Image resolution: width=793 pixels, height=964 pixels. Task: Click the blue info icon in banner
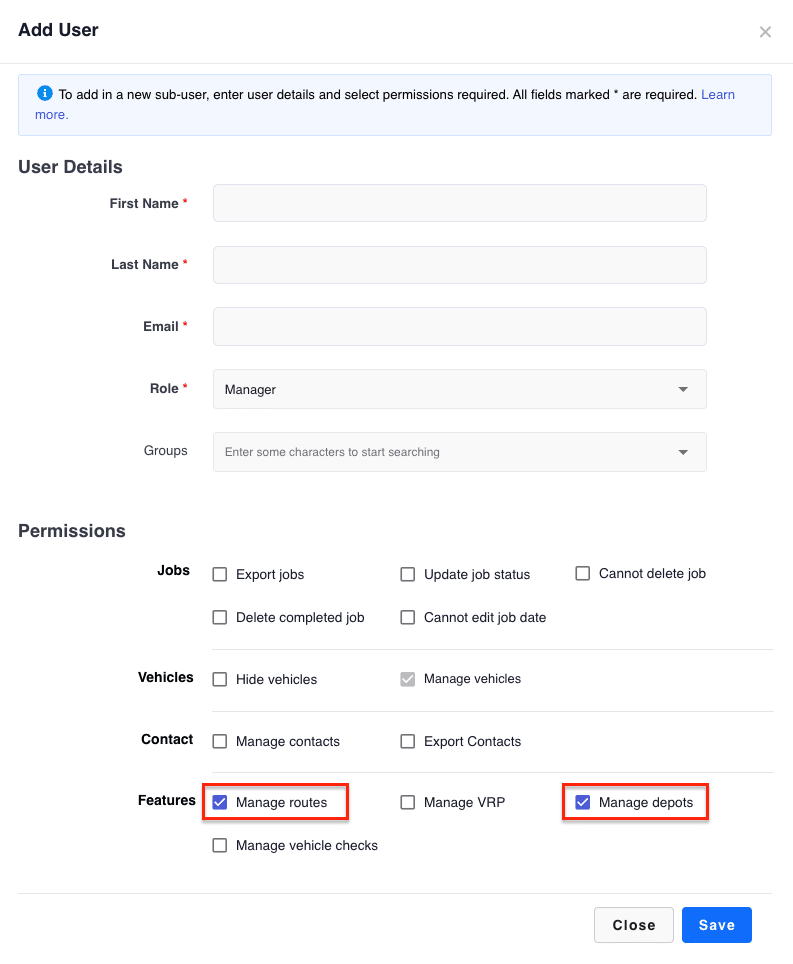point(44,94)
